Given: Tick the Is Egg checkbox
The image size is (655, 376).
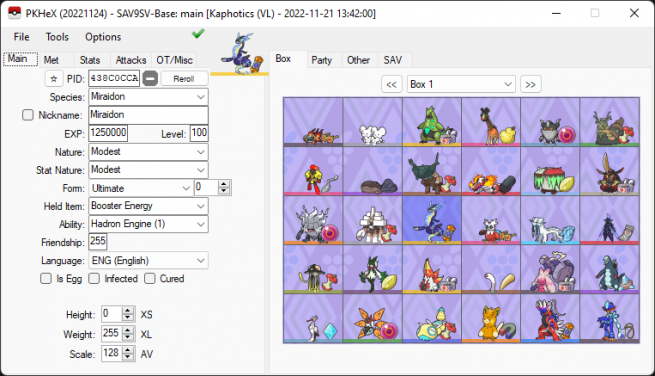Looking at the screenshot, I should (46, 279).
